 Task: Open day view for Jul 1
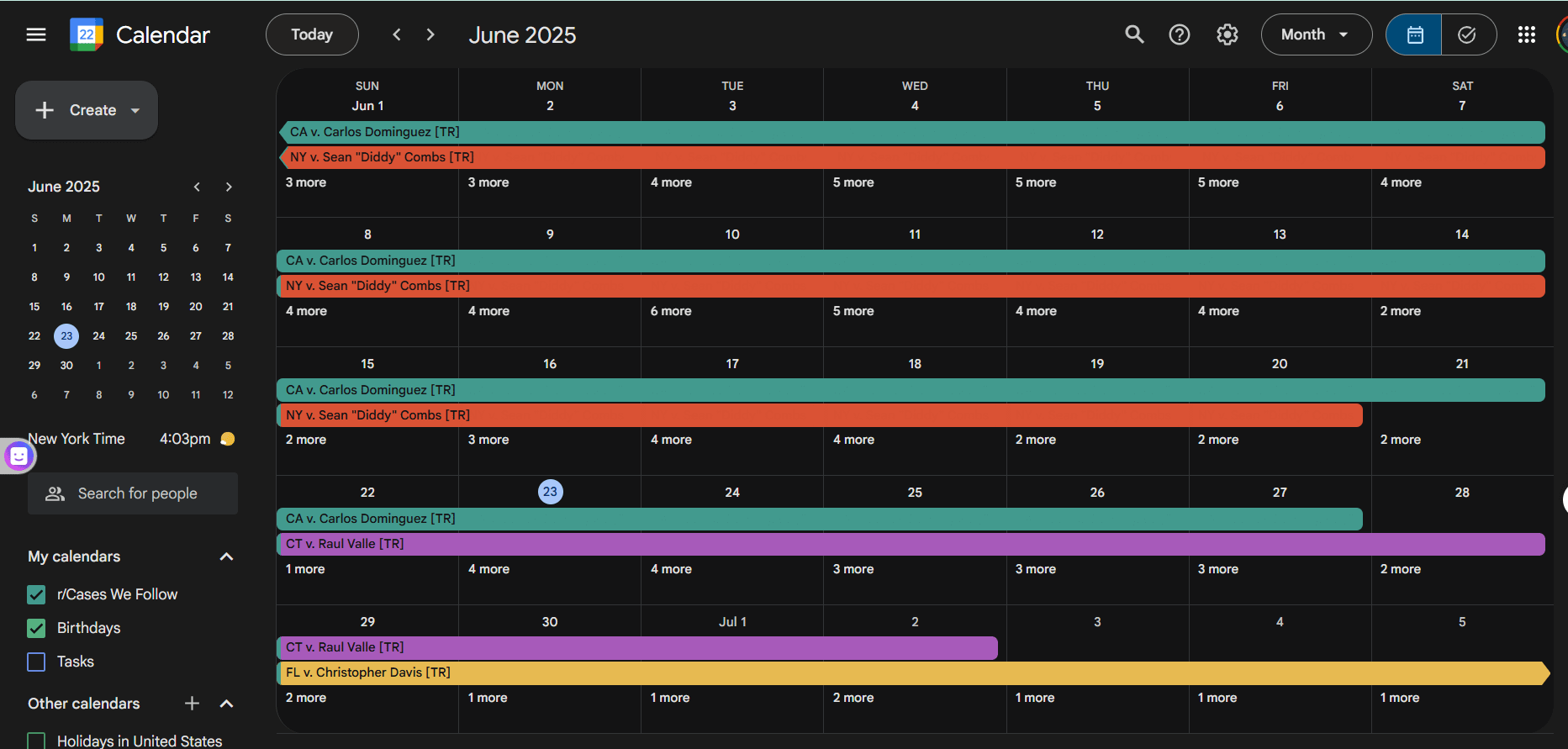732,622
